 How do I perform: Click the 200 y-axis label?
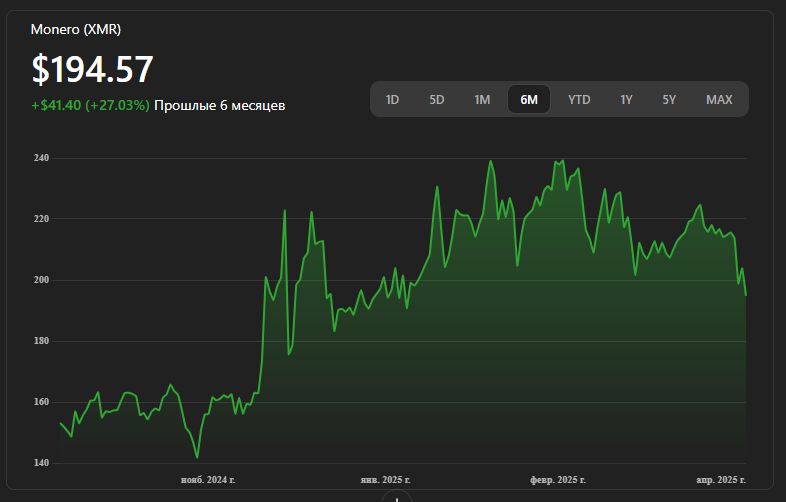point(42,280)
